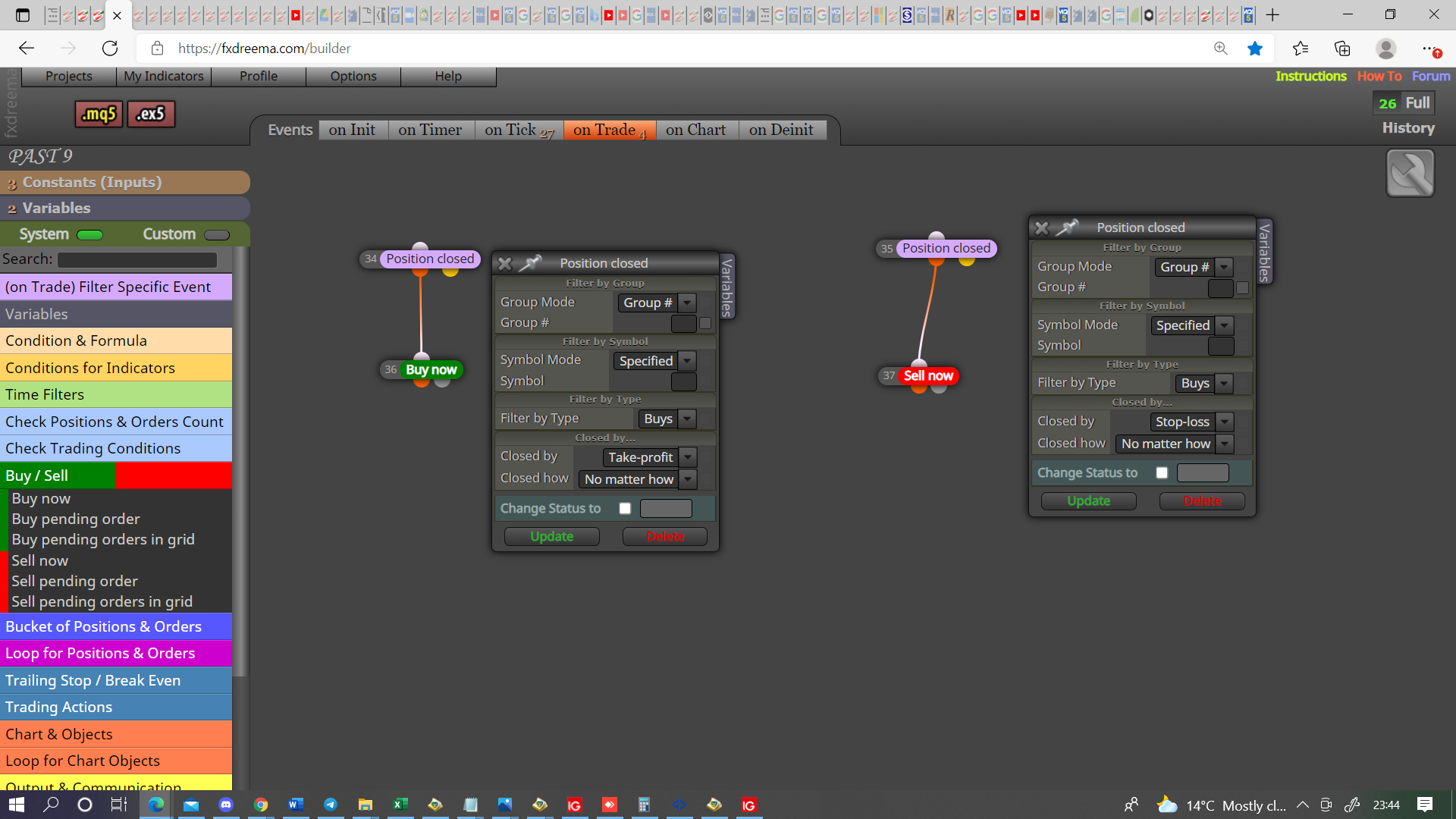1456x819 pixels.
Task: Open the Projects menu
Action: pos(69,76)
